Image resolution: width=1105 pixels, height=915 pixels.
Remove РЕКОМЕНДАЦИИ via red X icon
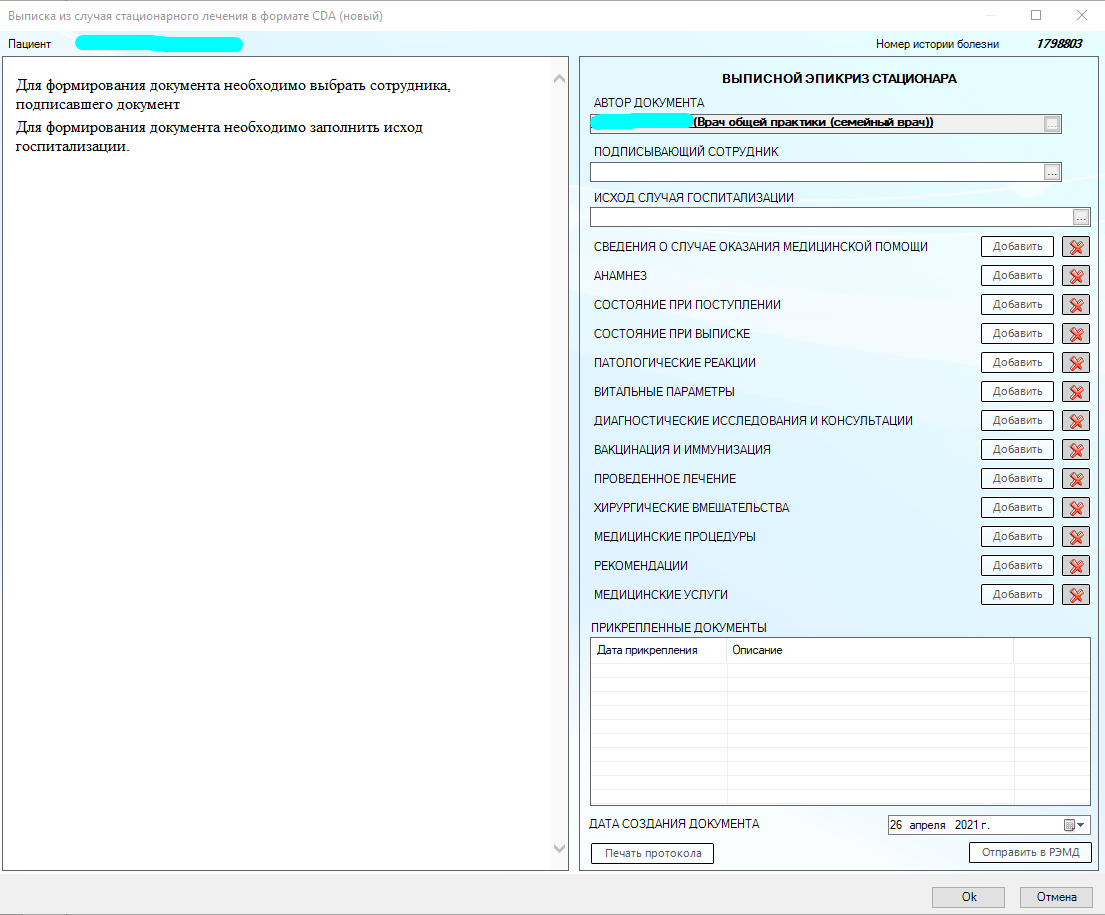(x=1075, y=565)
